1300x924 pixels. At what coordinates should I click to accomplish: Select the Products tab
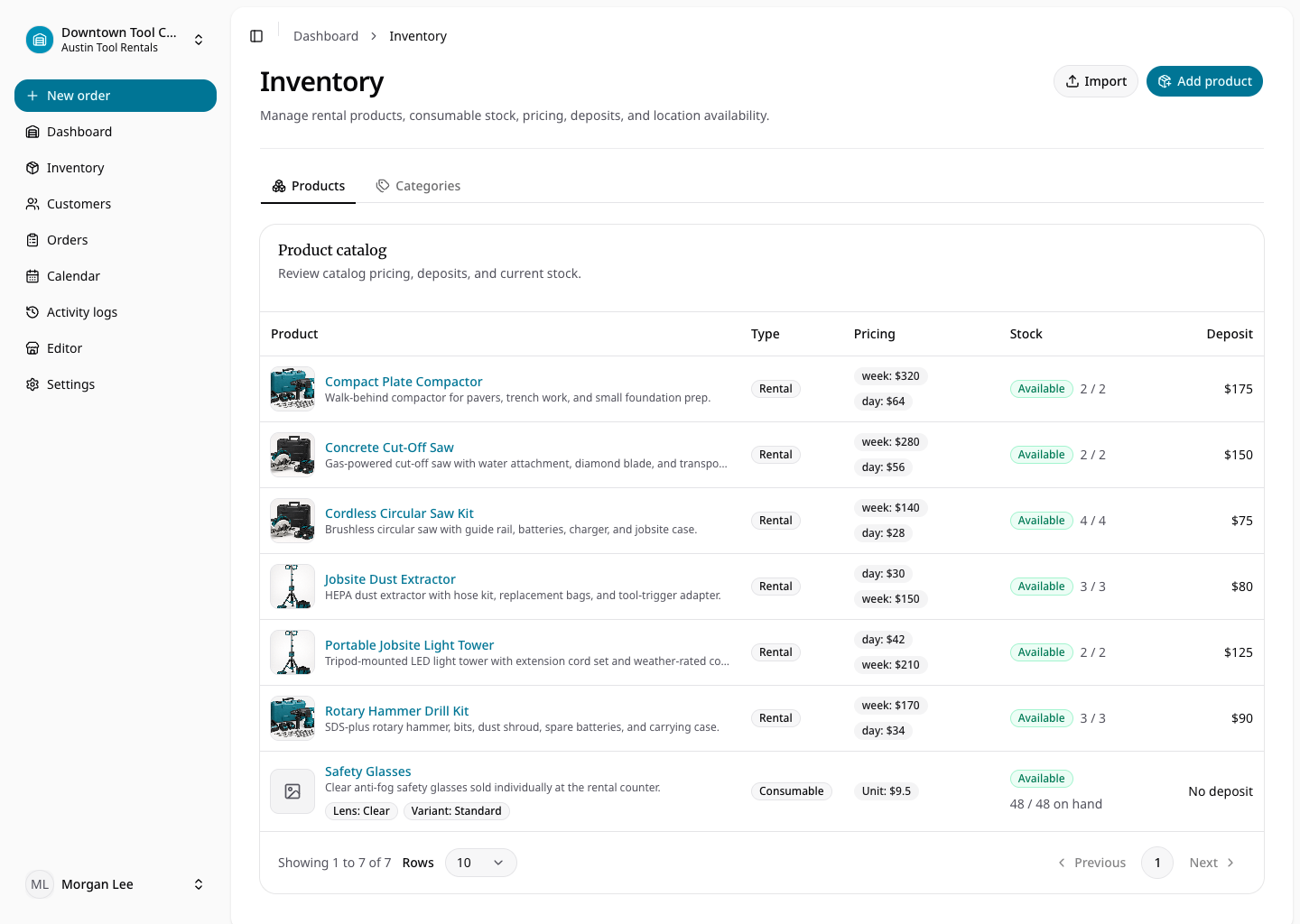[x=309, y=186]
